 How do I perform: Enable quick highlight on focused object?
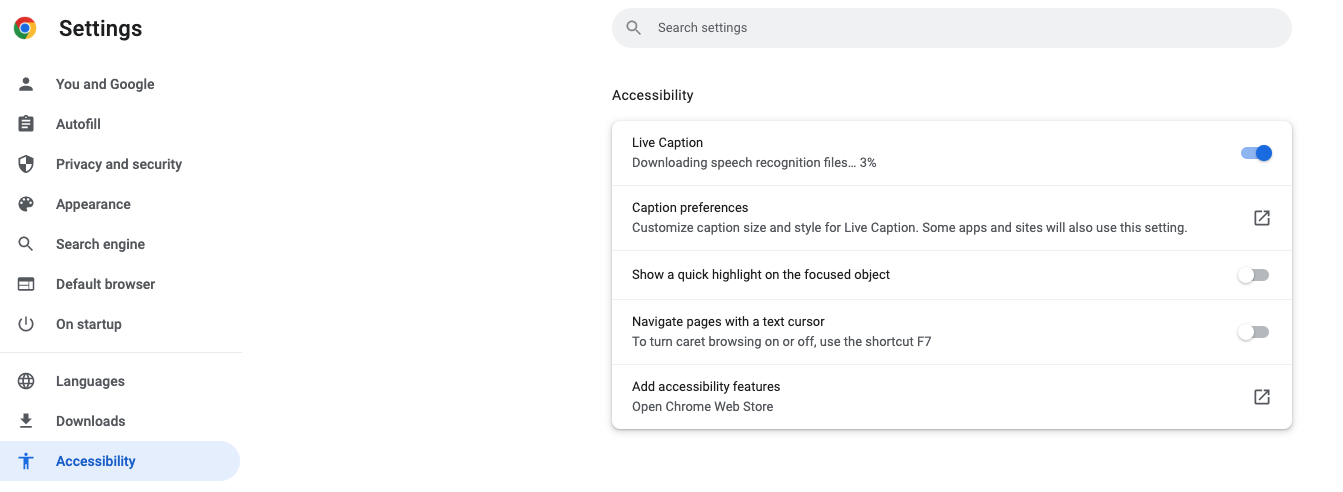1253,275
